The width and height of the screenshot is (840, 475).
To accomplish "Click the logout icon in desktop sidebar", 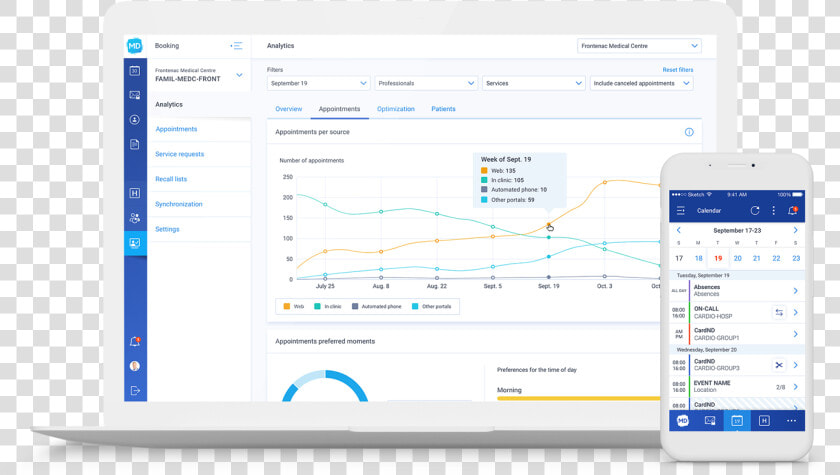I will 134,390.
